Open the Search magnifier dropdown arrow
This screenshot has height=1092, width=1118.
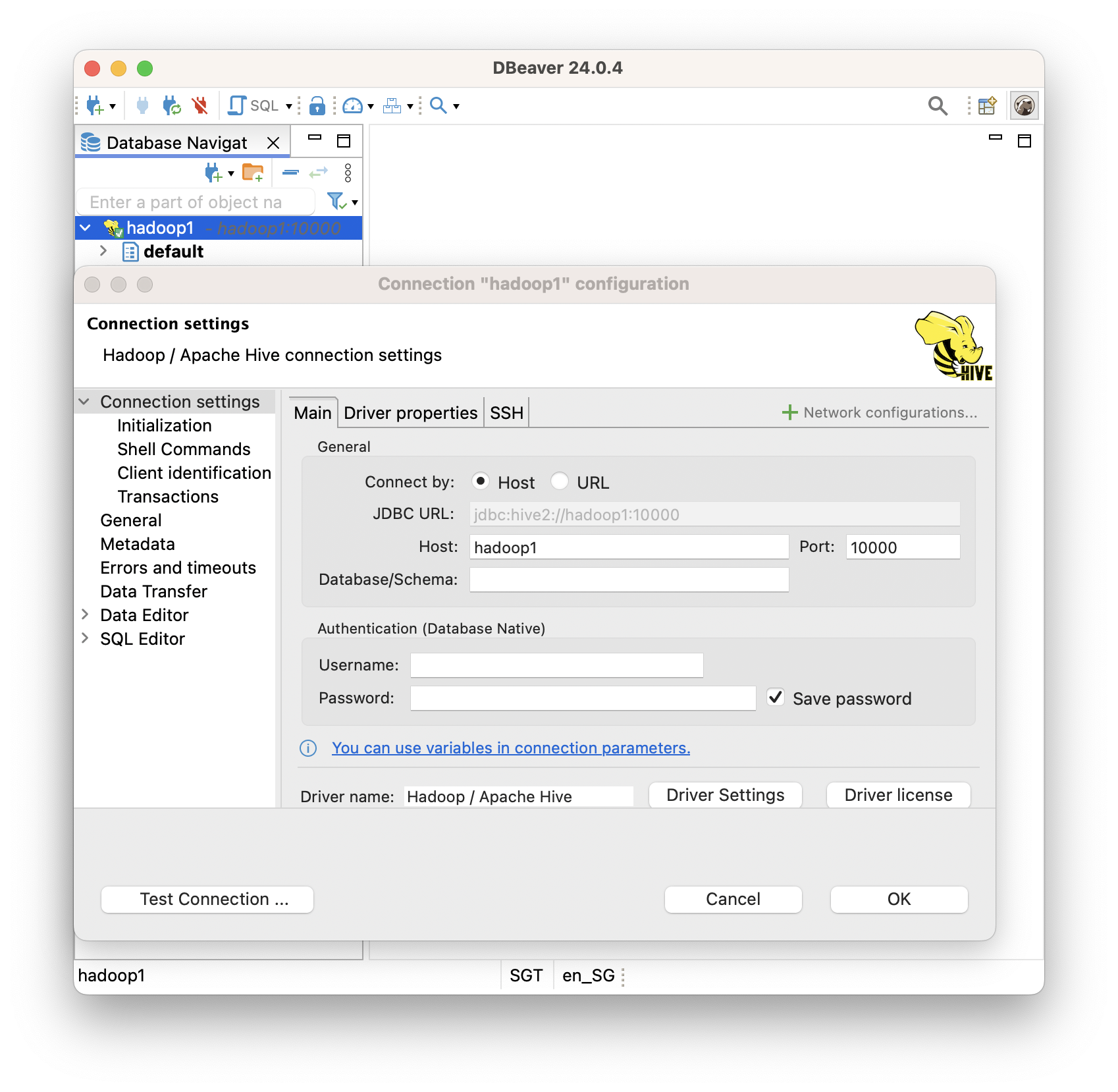pyautogui.click(x=456, y=106)
